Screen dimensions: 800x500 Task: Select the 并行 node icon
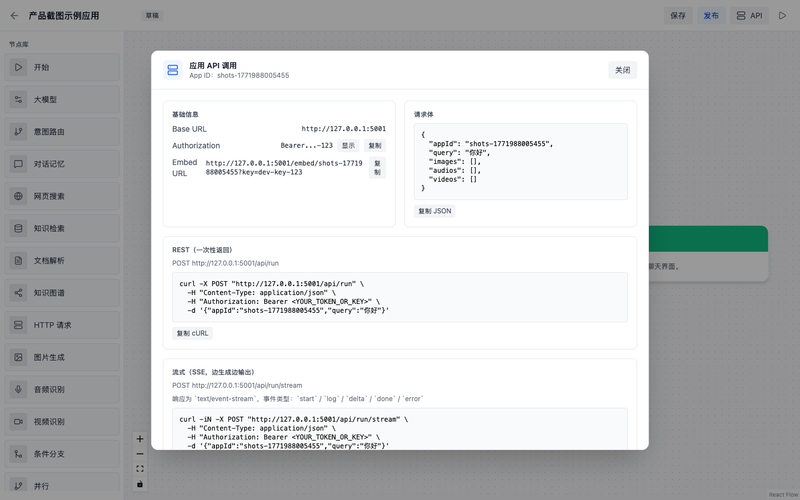(18, 486)
